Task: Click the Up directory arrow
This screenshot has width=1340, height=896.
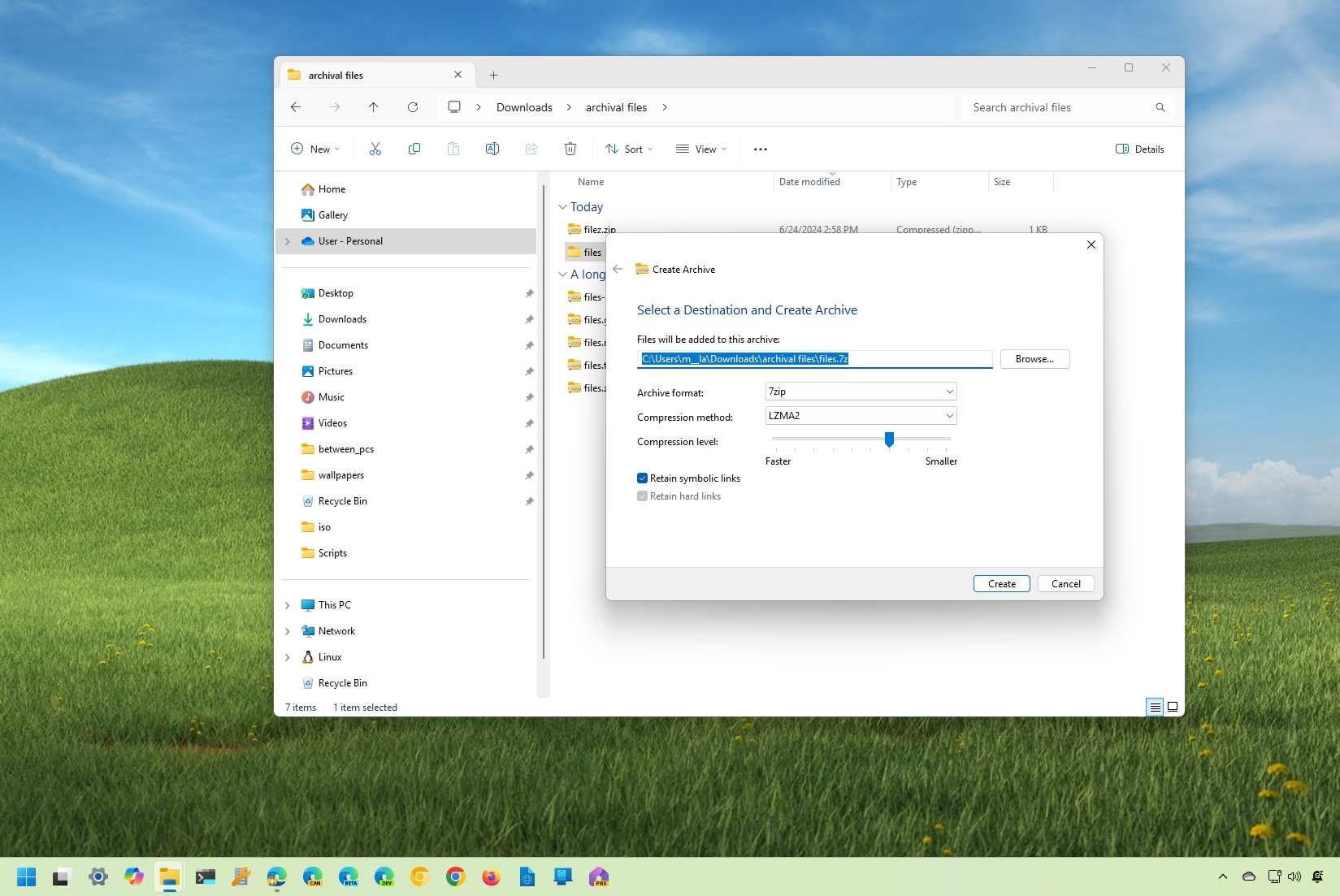Action: click(x=374, y=107)
